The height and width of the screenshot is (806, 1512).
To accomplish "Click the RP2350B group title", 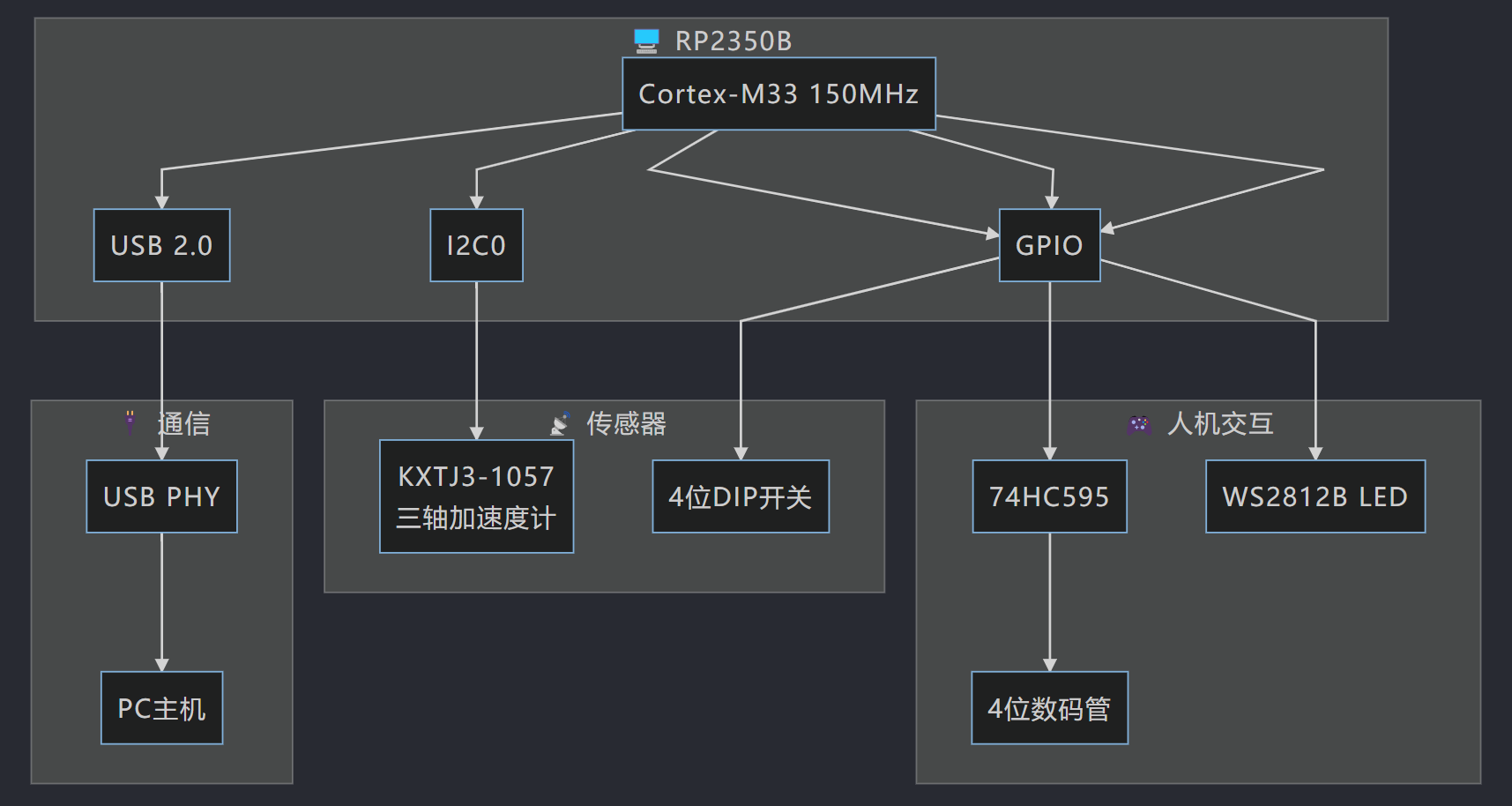I will click(x=733, y=41).
